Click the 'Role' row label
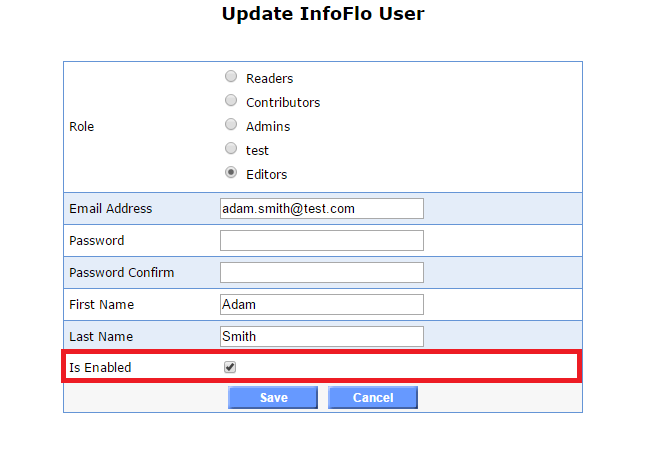672x461 pixels. tap(81, 127)
